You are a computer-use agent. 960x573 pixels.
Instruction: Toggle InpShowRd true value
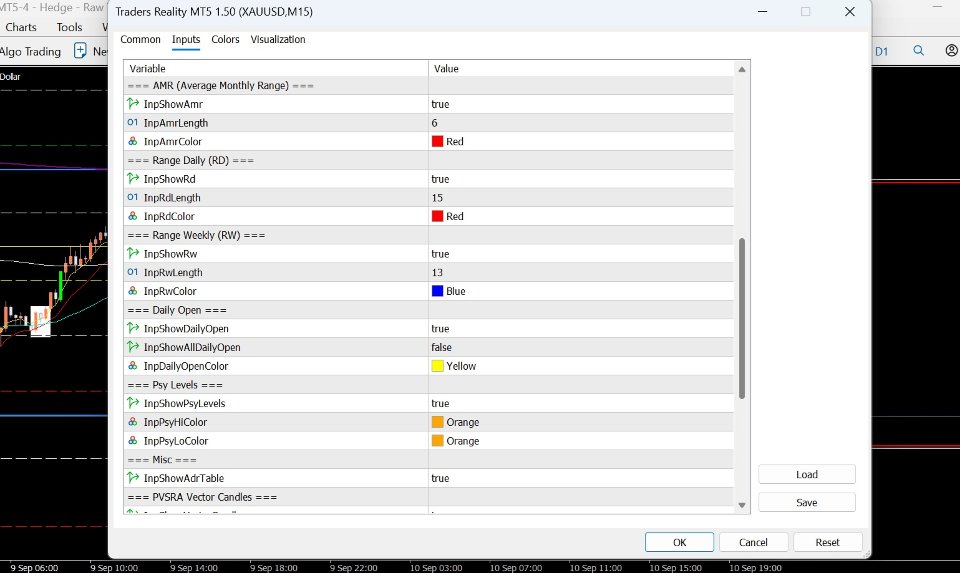(x=581, y=179)
